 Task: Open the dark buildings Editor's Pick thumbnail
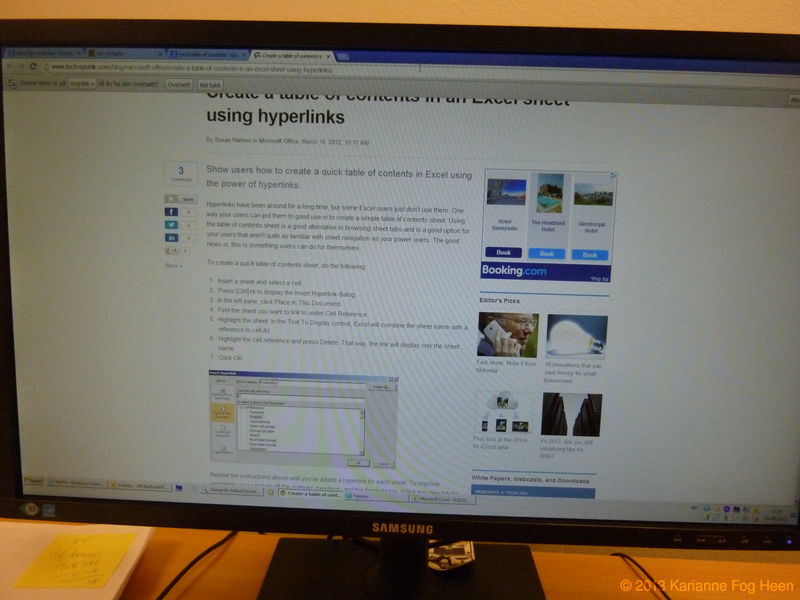(571, 415)
